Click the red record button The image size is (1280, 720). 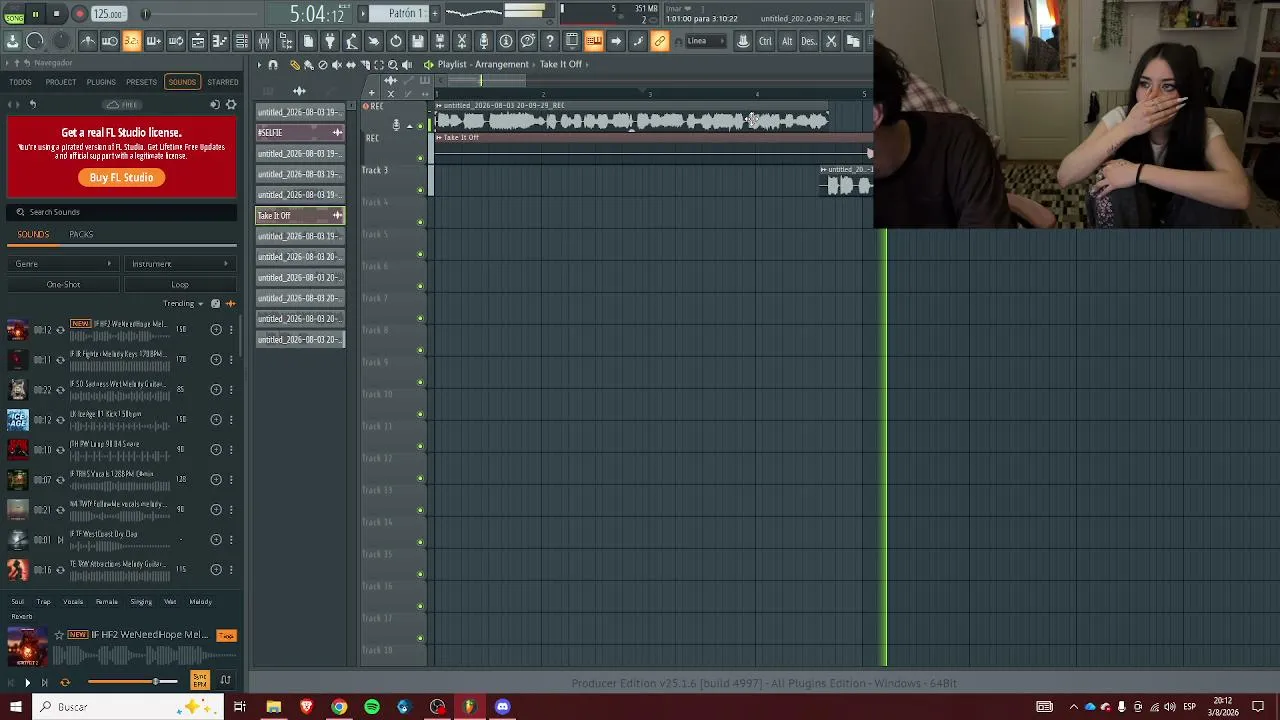(x=79, y=14)
